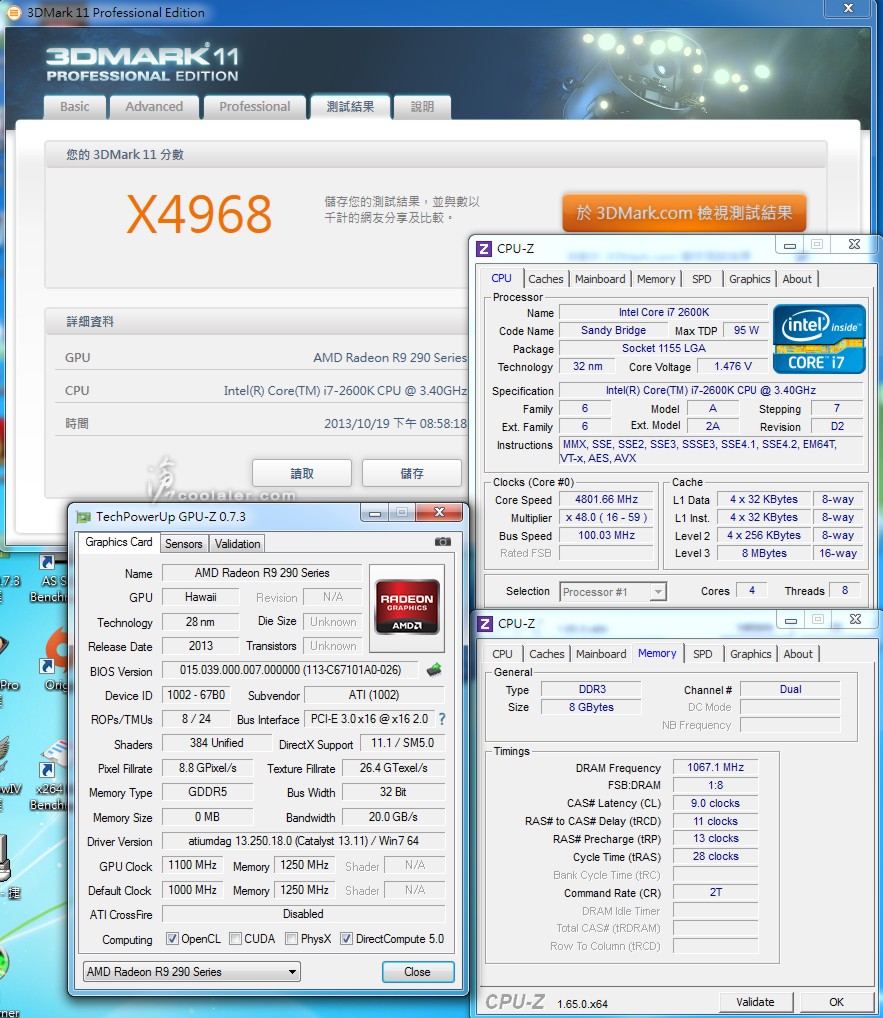Click the Radeon Graphics AMD logo in GPU-Z
Image resolution: width=883 pixels, height=1018 pixels.
pyautogui.click(x=407, y=608)
